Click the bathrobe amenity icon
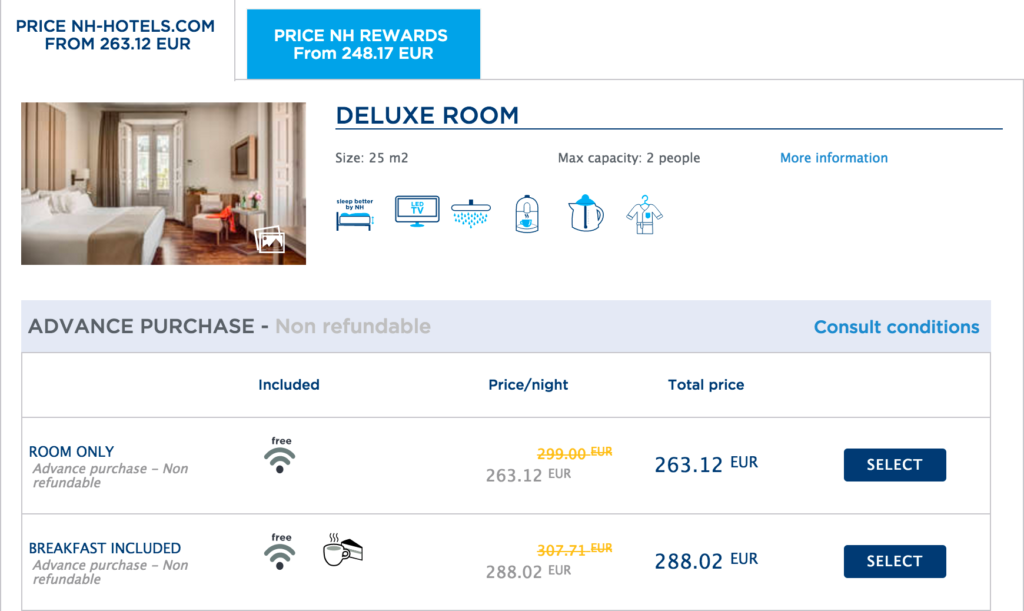Image resolution: width=1024 pixels, height=611 pixels. coord(645,214)
